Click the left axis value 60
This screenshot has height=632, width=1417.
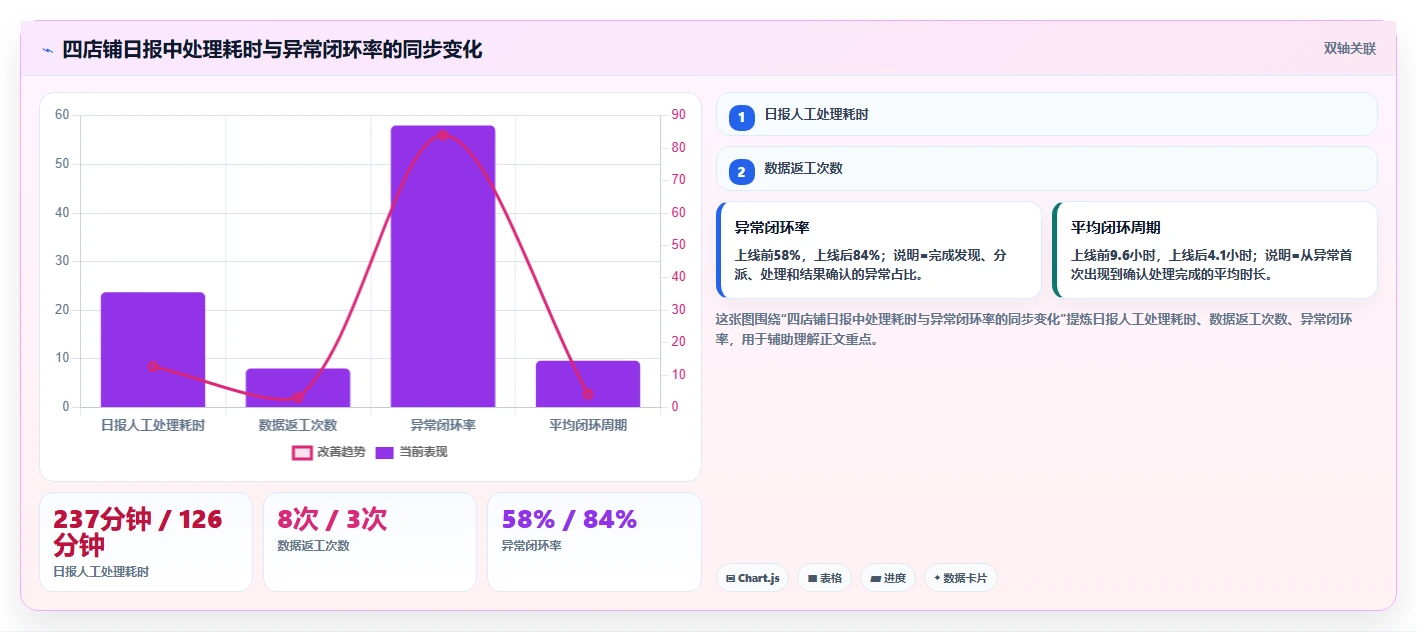pos(62,115)
